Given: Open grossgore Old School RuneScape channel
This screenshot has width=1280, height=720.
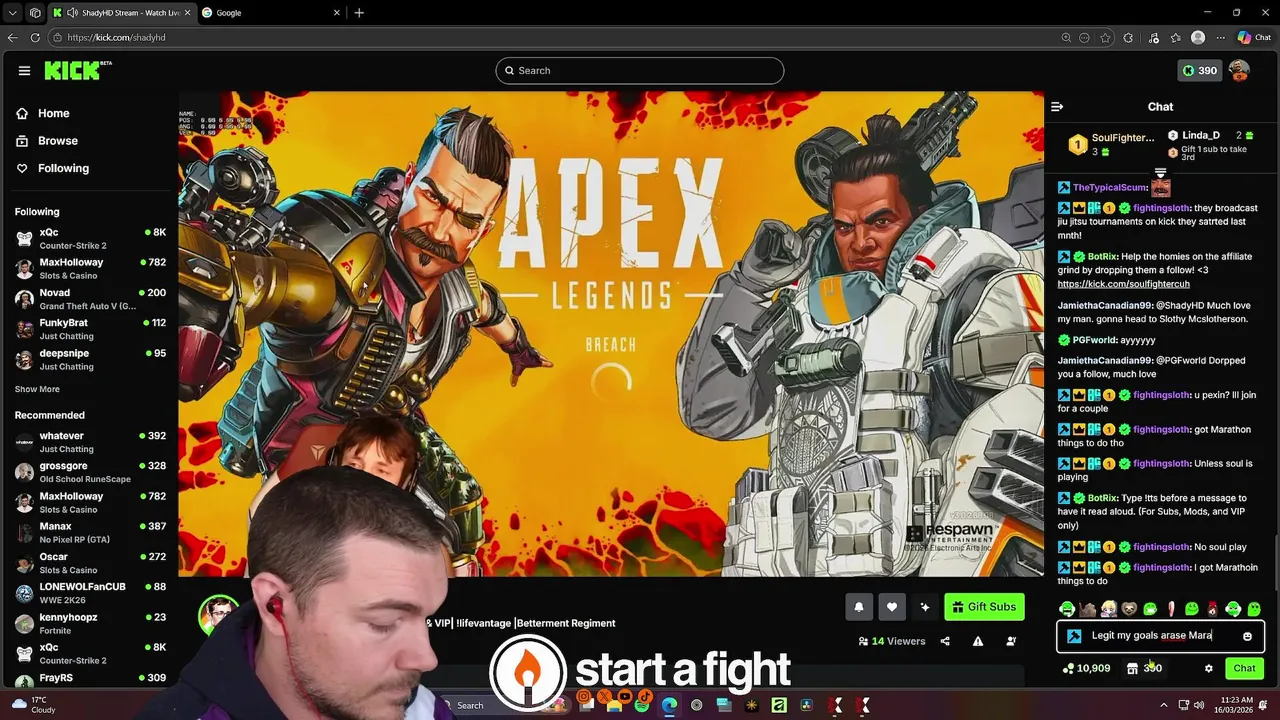Looking at the screenshot, I should pyautogui.click(x=90, y=472).
